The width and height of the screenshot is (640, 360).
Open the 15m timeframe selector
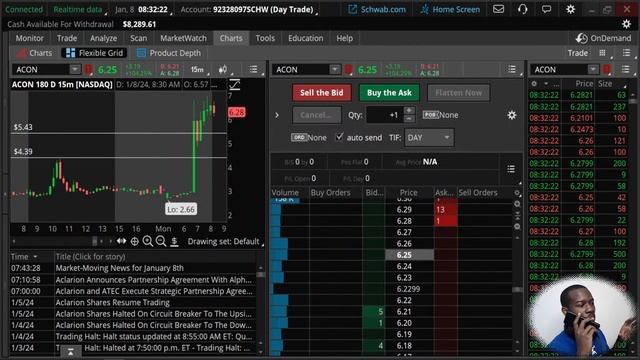(198, 70)
